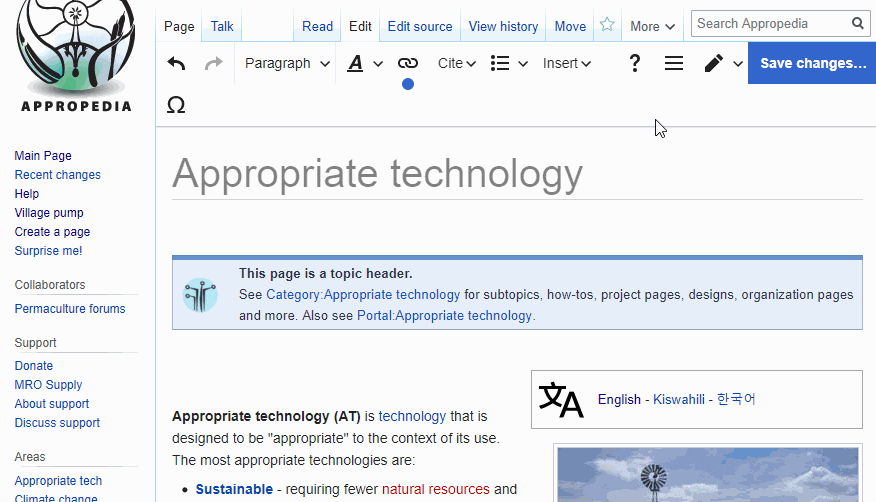Click the pencil switch editor icon
Screen dimensions: 876x502
tap(723, 64)
